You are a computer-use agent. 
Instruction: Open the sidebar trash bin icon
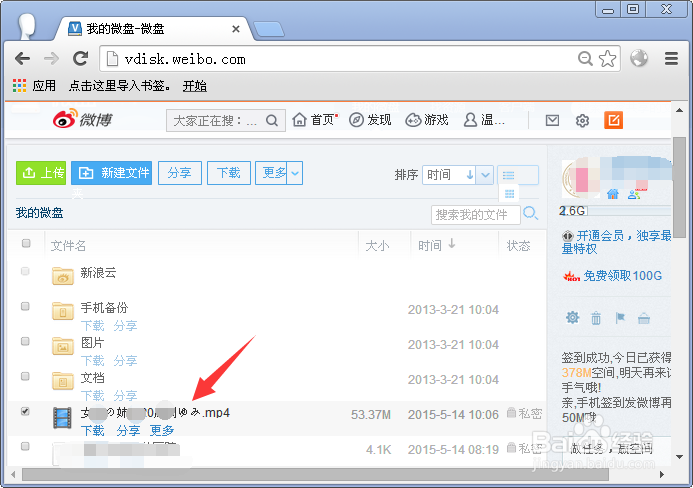click(596, 318)
